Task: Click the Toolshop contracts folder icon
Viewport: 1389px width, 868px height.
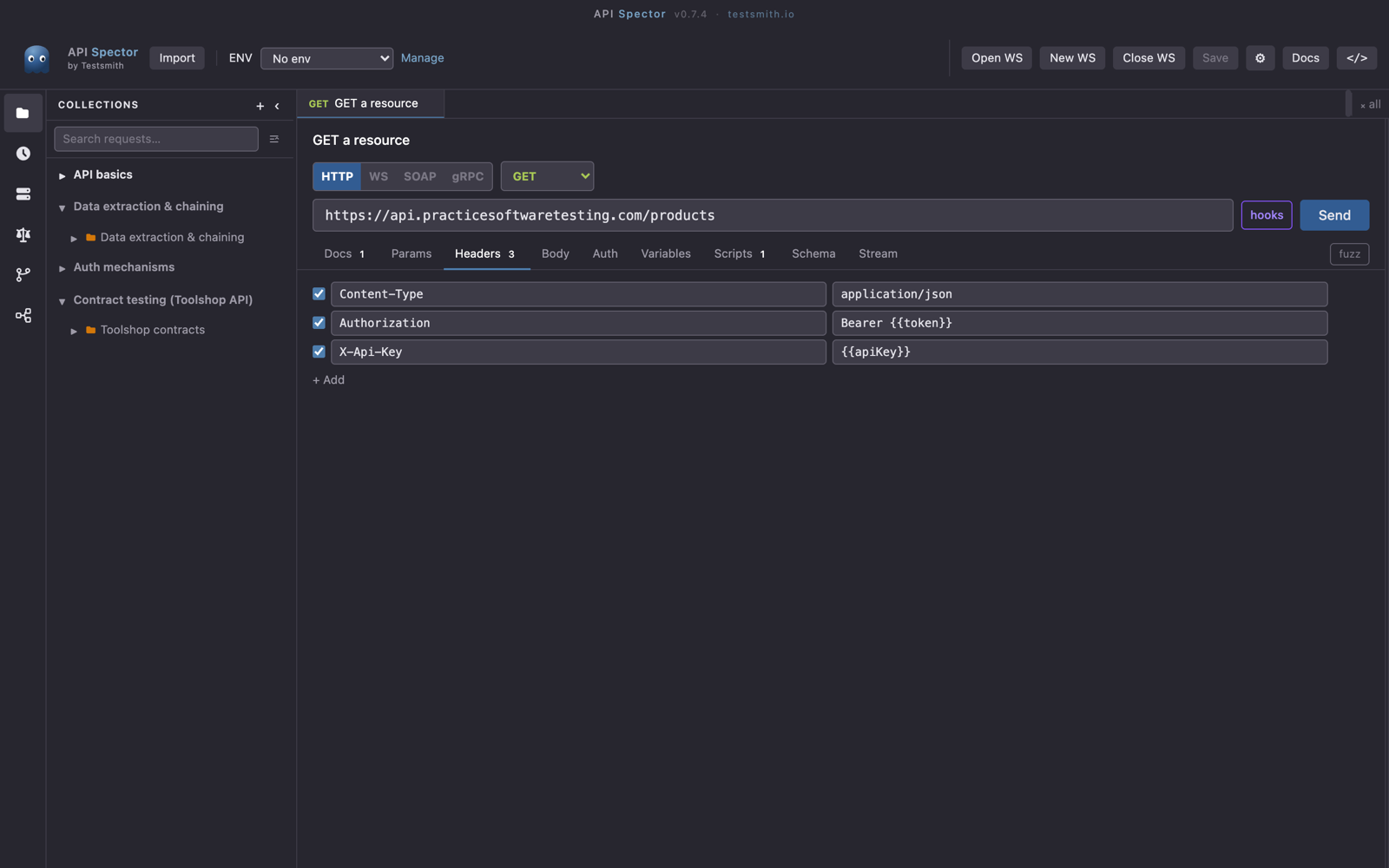Action: [90, 330]
